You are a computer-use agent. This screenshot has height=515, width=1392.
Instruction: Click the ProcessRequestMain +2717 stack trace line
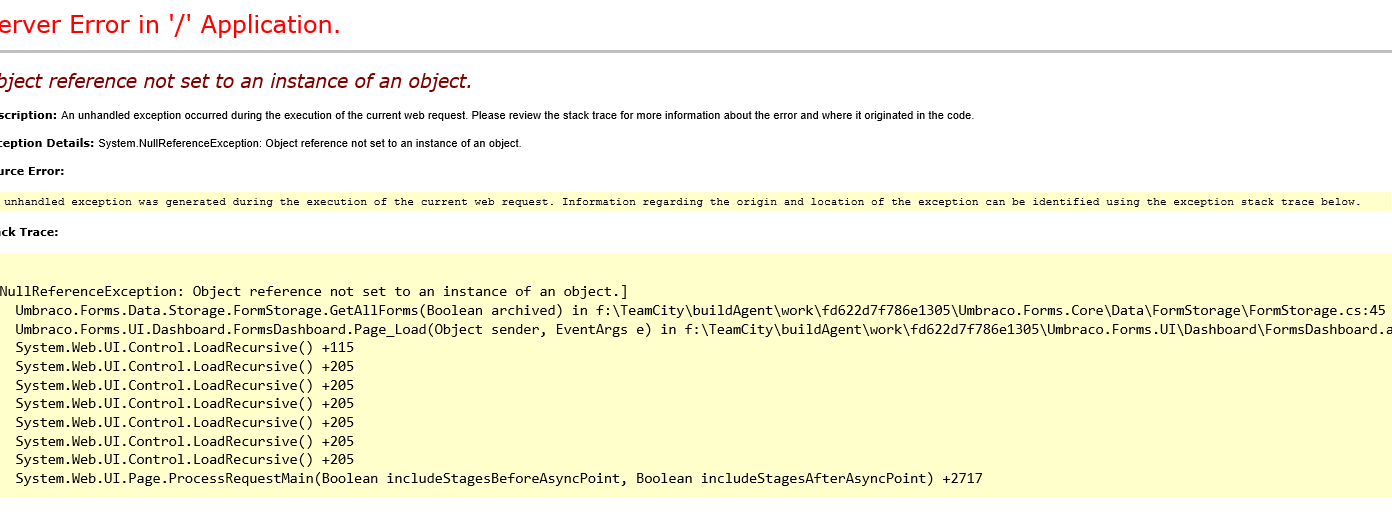[499, 479]
